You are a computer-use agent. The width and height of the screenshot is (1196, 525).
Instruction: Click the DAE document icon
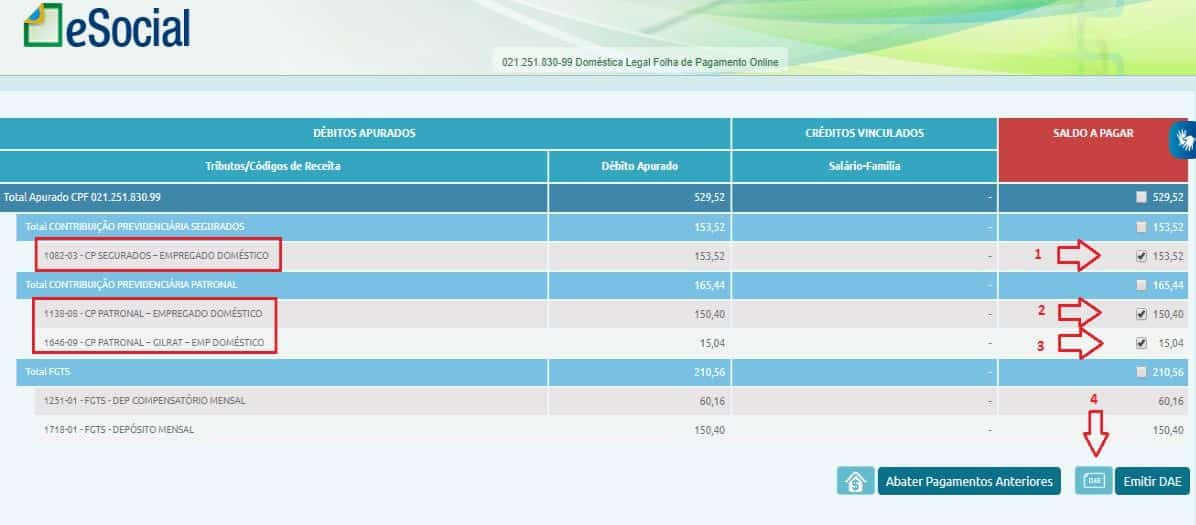click(1095, 482)
